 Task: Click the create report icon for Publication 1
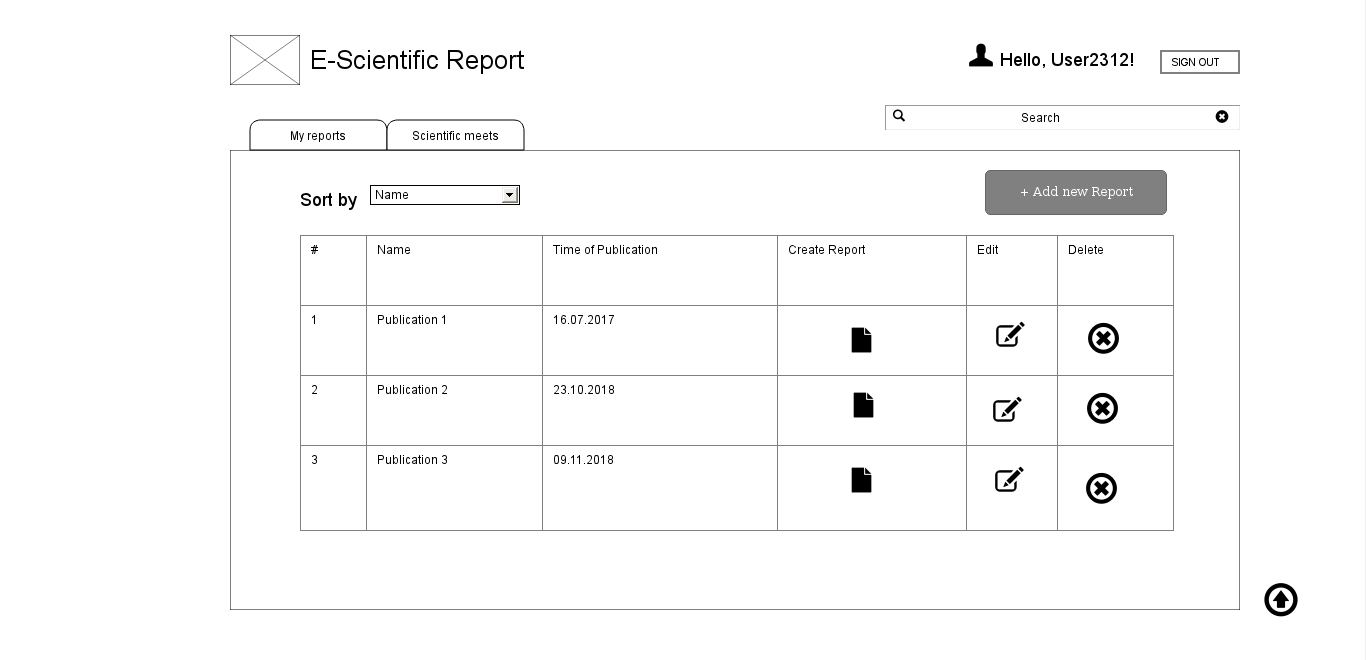861,340
